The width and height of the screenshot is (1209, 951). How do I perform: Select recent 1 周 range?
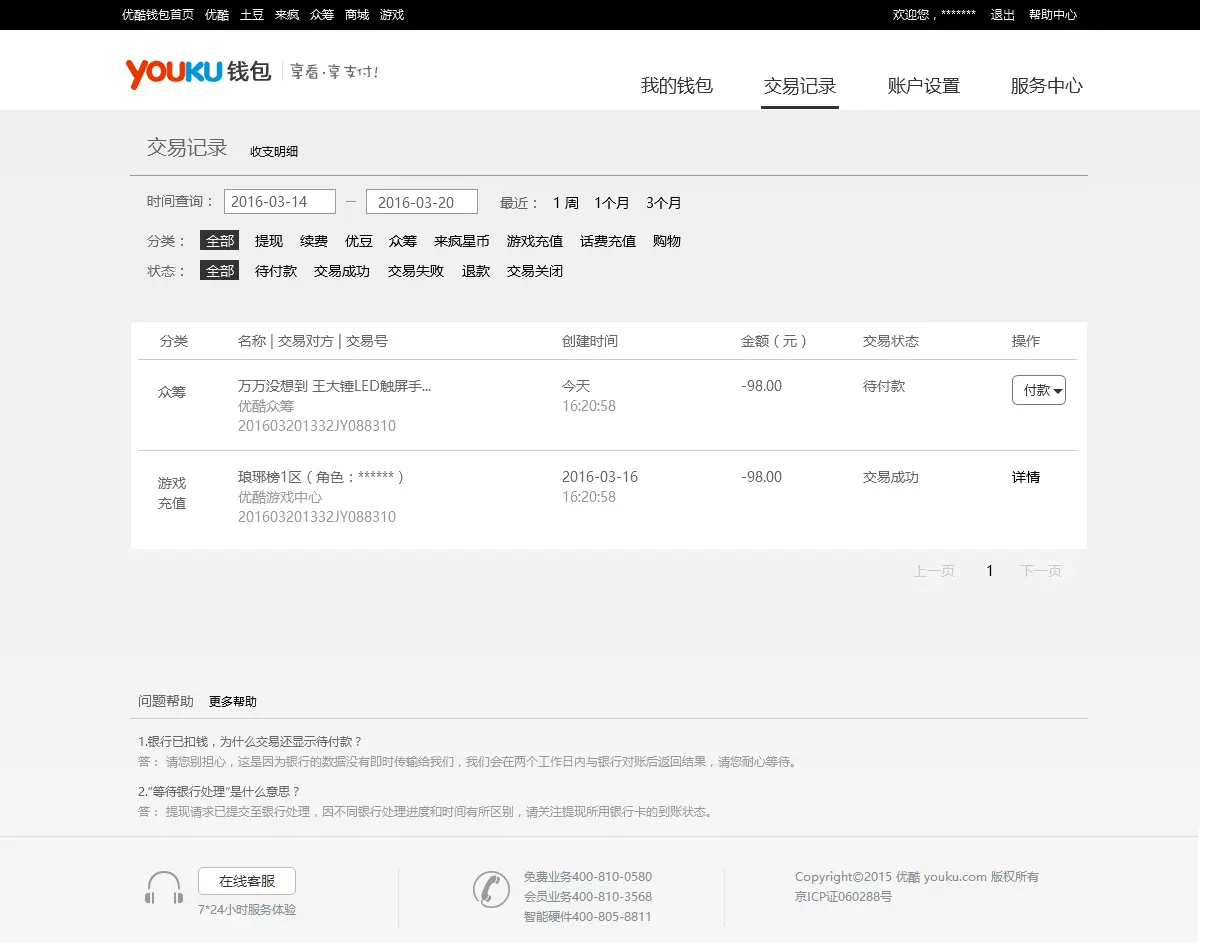[566, 203]
